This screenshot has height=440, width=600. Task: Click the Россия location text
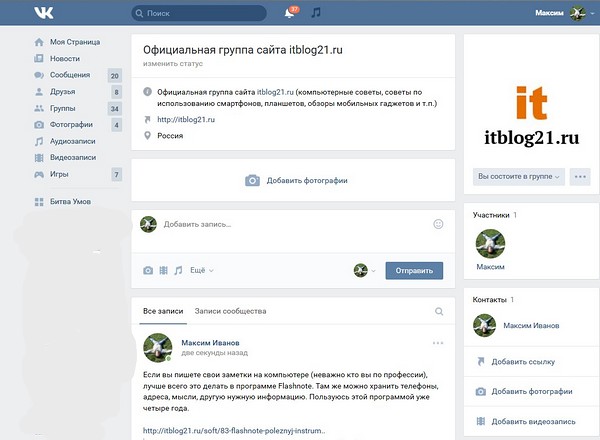coord(170,136)
